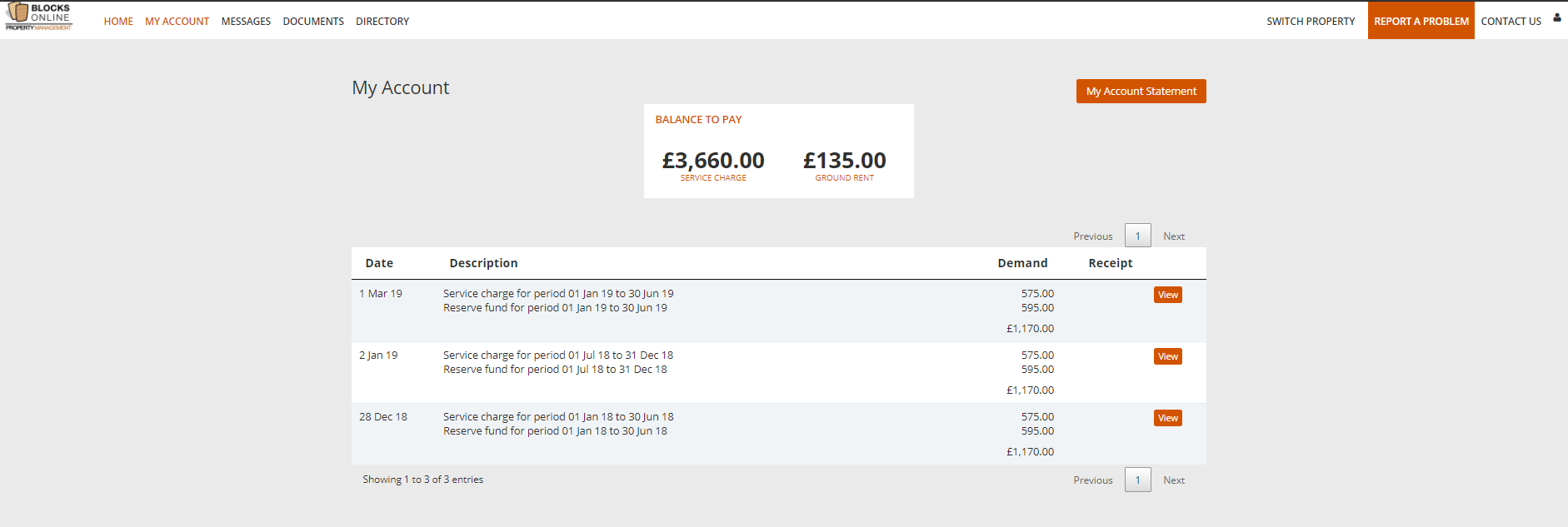Open the user profile icon
Screen dimensions: 1568x527
pos(1556,17)
